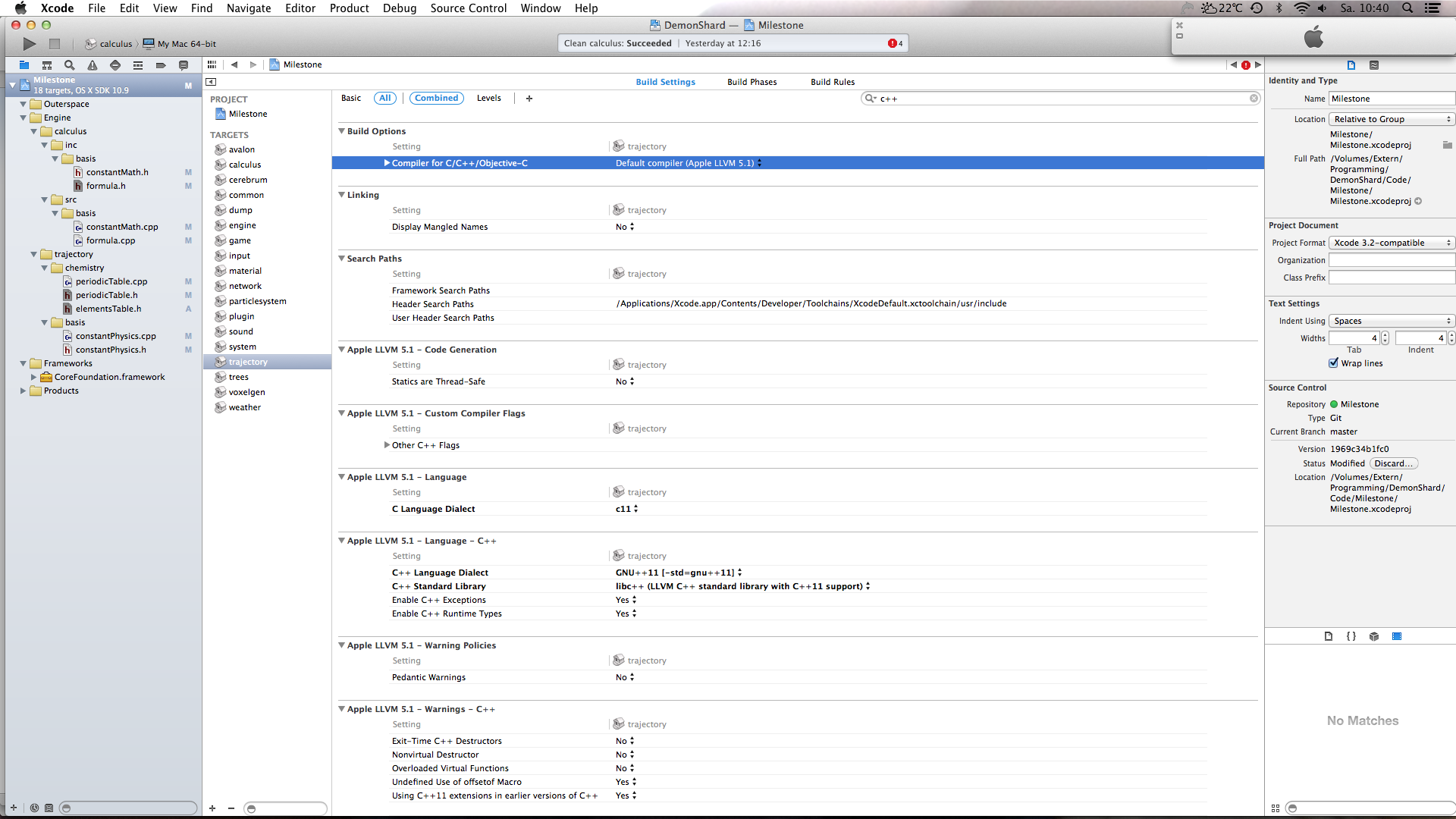Select the weather target

[244, 407]
